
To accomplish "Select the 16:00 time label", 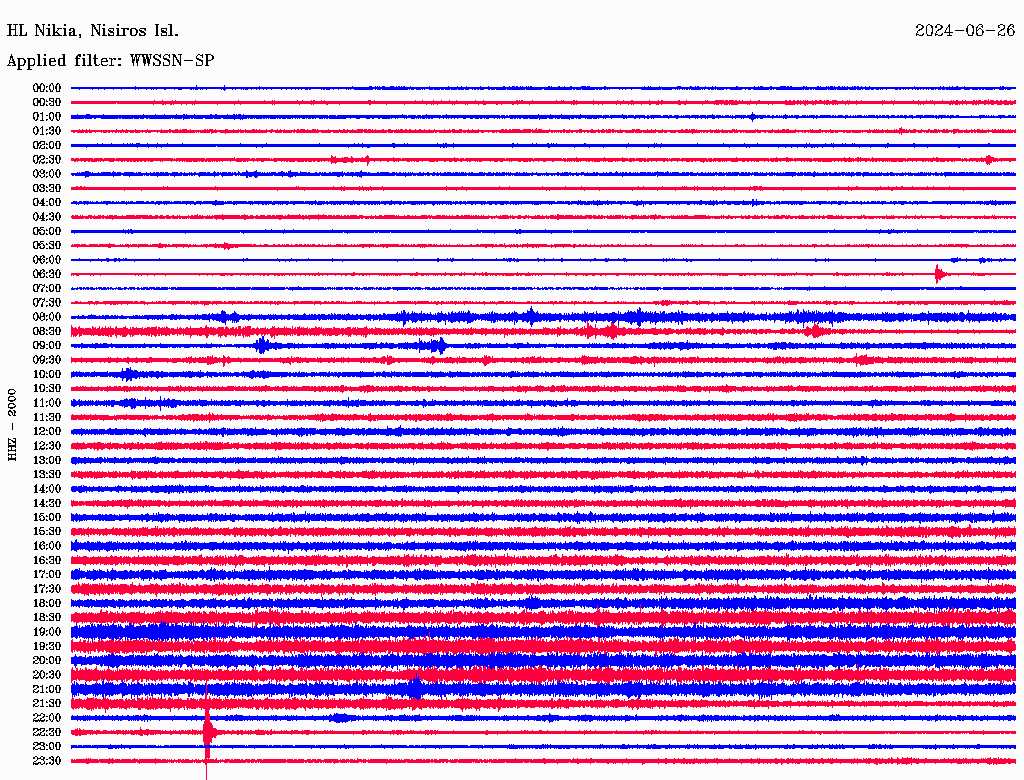I will click(47, 546).
